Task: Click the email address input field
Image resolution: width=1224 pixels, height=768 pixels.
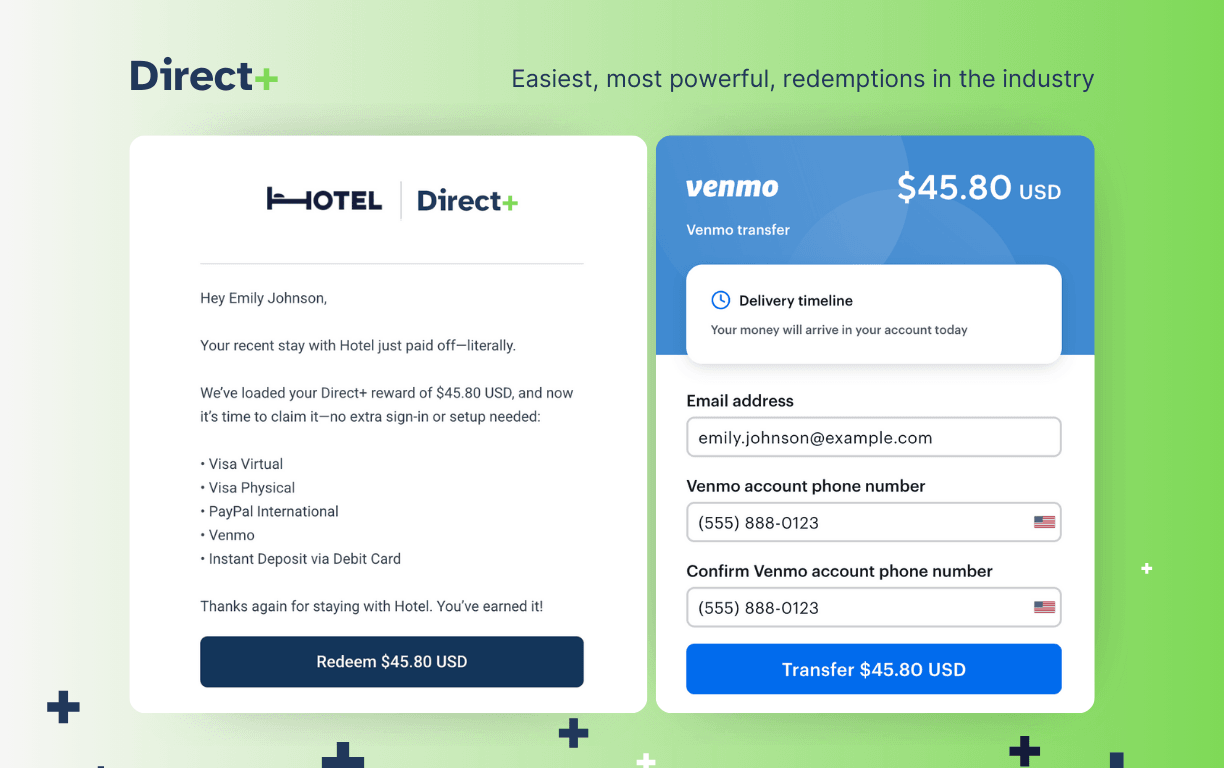Action: coord(873,437)
